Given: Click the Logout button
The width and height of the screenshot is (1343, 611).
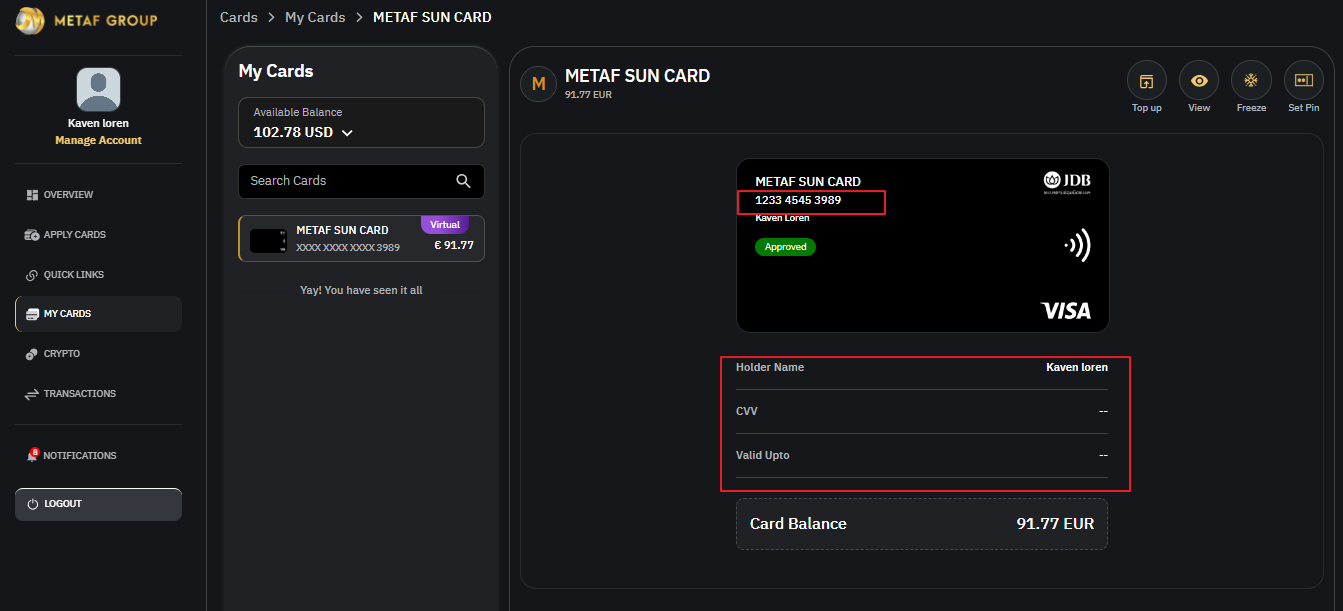Looking at the screenshot, I should 98,504.
